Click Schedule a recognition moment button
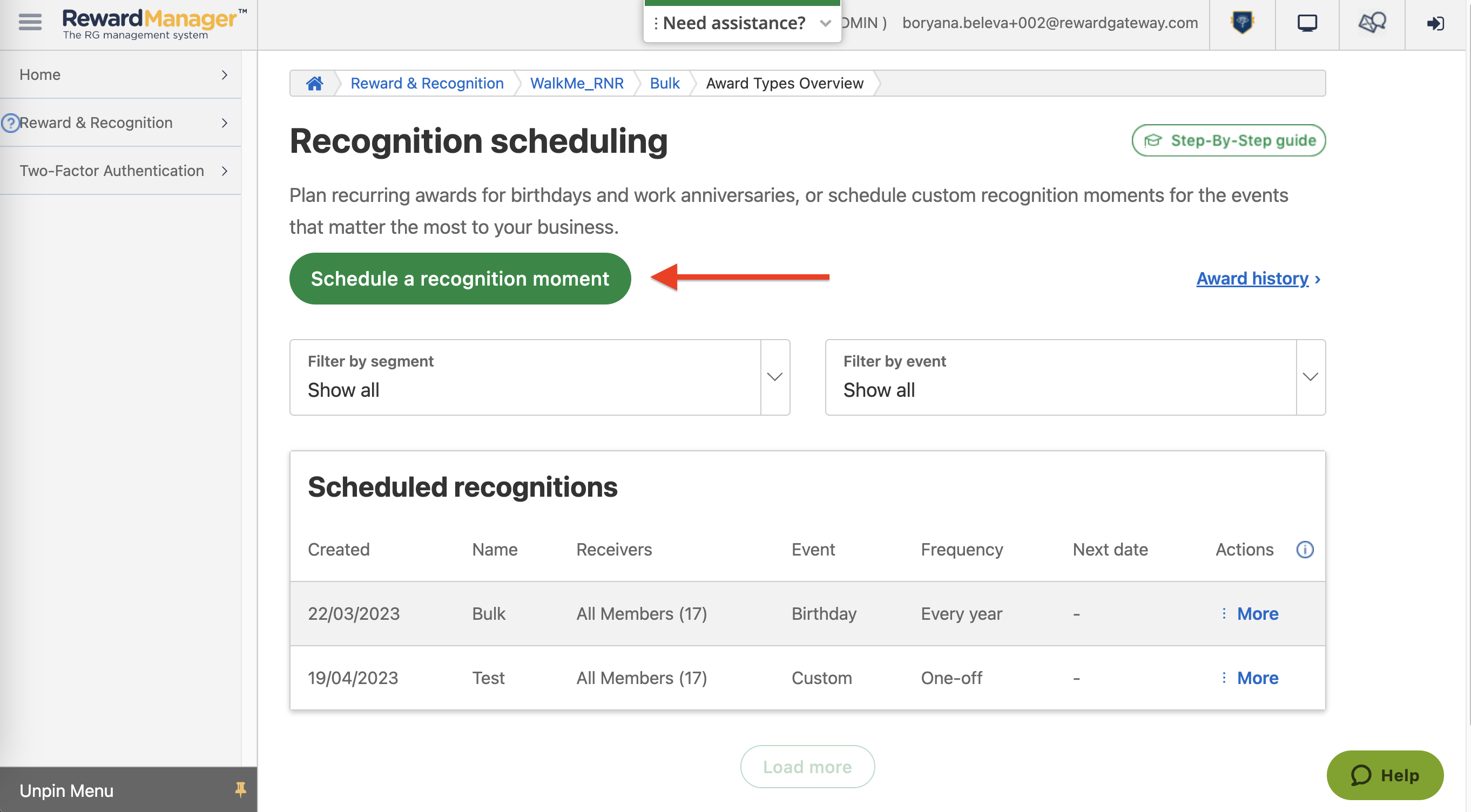Screen dimensions: 1471x812 coord(460,278)
